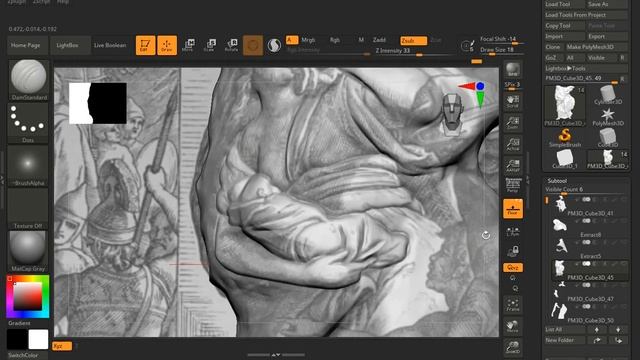This screenshot has height=360, width=640.
Task: Click the Copy Tool button
Action: 564,25
